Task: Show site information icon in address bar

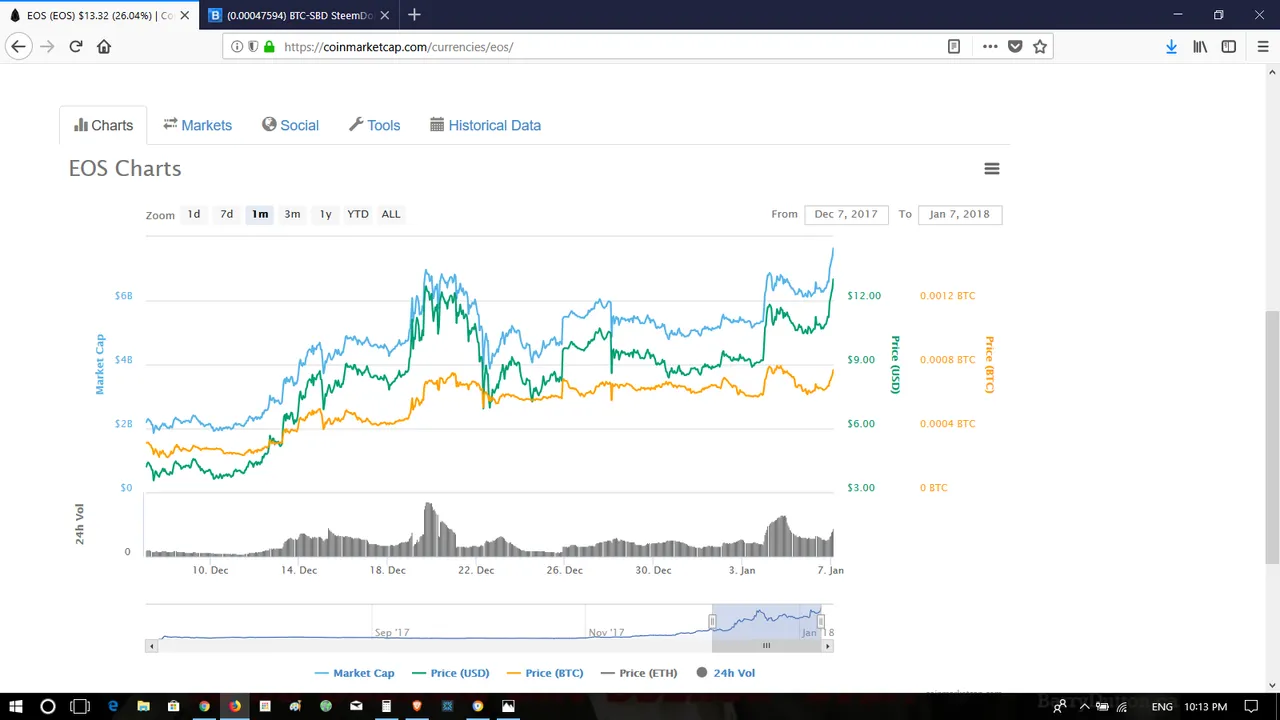Action: (237, 46)
